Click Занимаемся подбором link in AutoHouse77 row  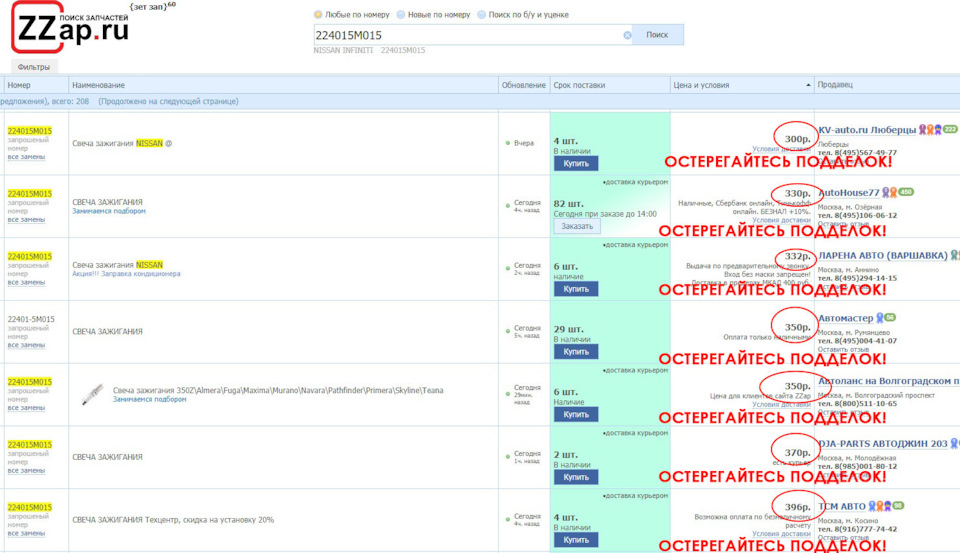click(109, 211)
